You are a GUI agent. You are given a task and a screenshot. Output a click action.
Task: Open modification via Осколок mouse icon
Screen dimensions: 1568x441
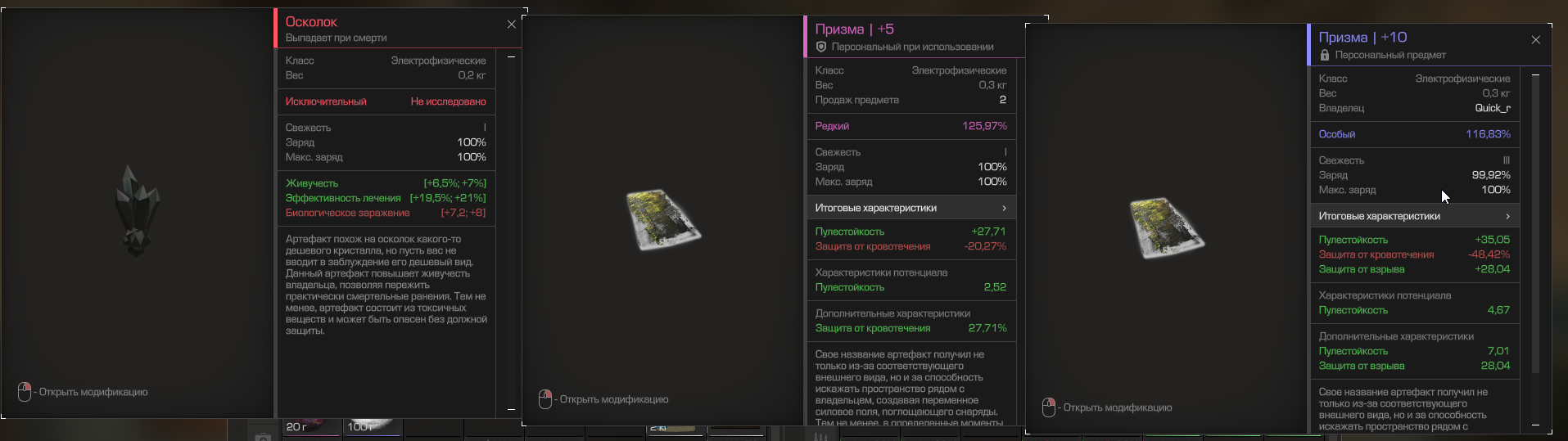(x=25, y=392)
